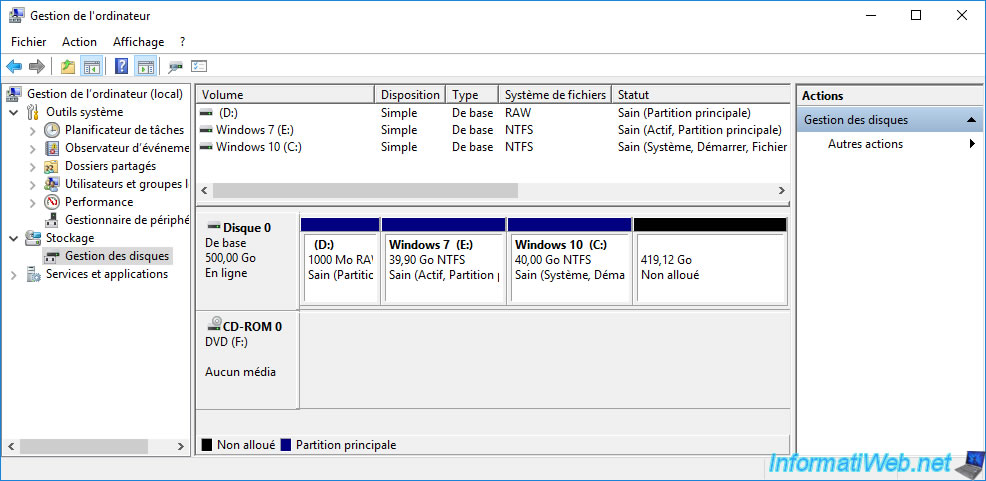The height and width of the screenshot is (481, 986).
Task: Select the Windows 7 (E:) partition block
Action: pos(444,261)
